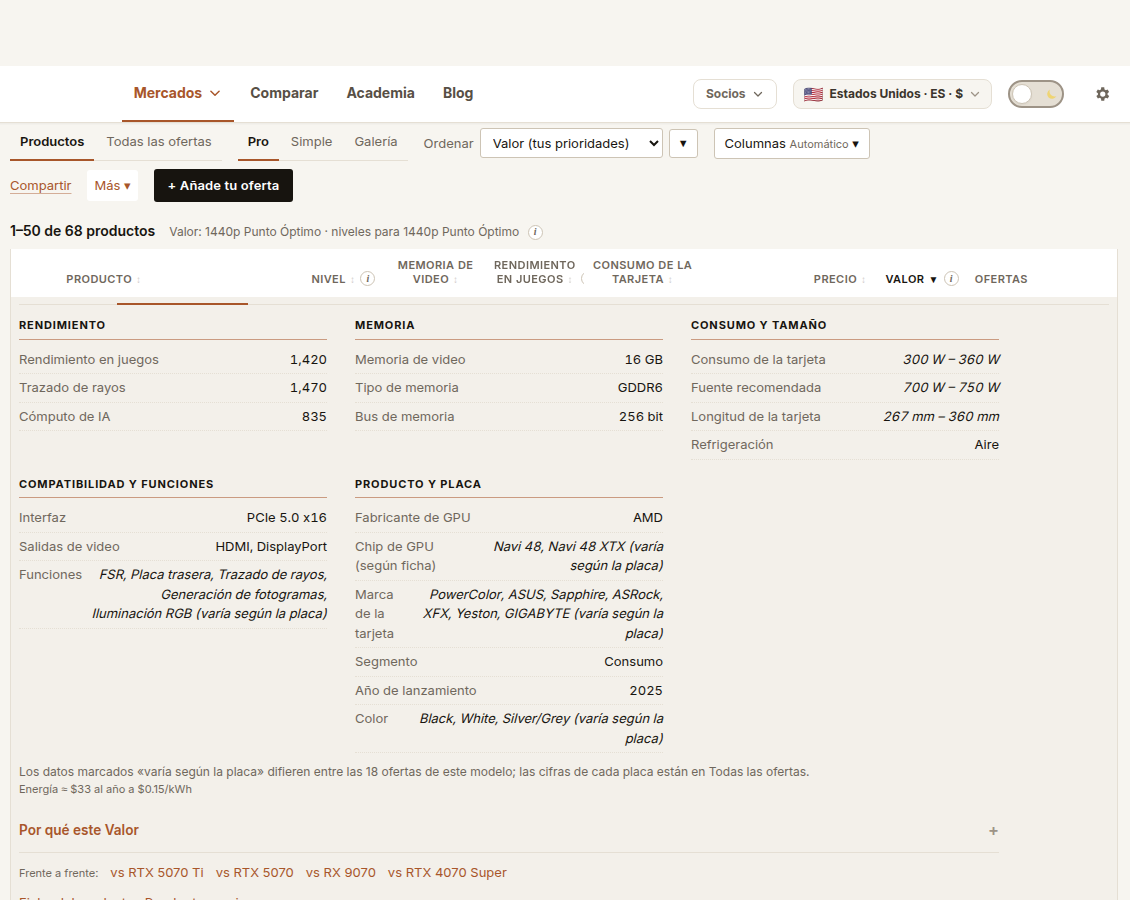
Task: Click the info icon after 1440p Punto Óptimo
Action: (535, 232)
